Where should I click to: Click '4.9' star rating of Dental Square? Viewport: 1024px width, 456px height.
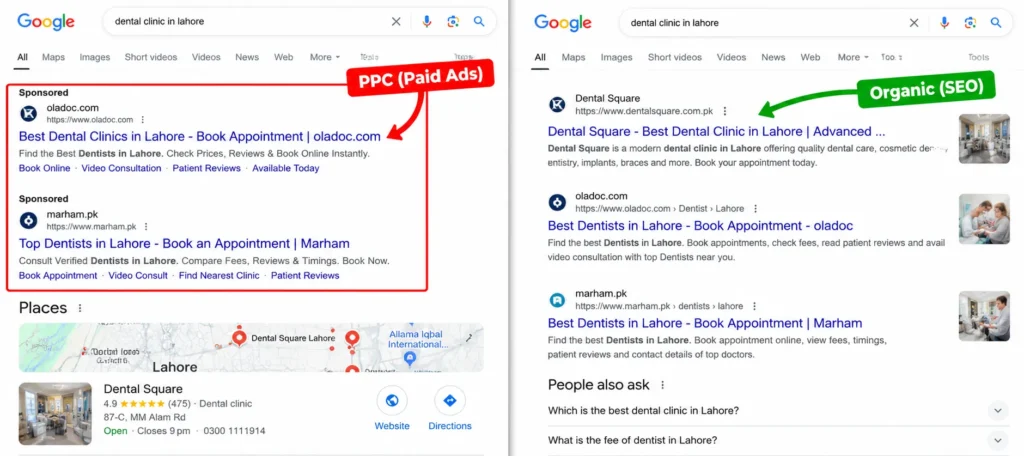110,404
